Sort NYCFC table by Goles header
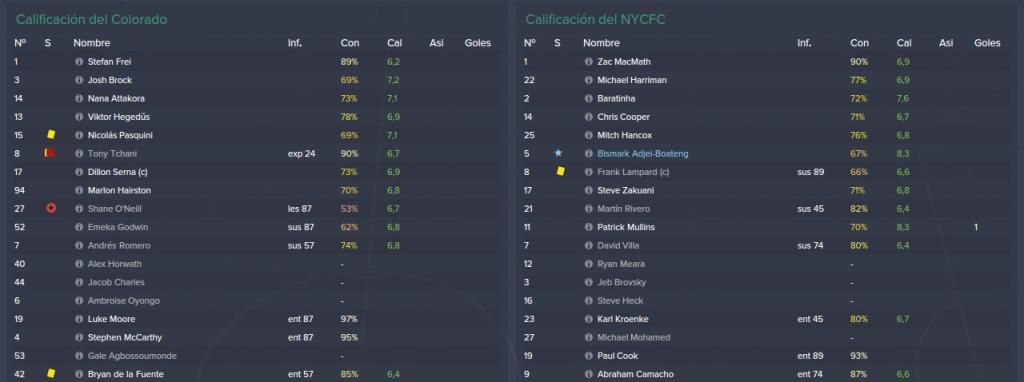This screenshot has height=382, width=1024. click(x=987, y=43)
